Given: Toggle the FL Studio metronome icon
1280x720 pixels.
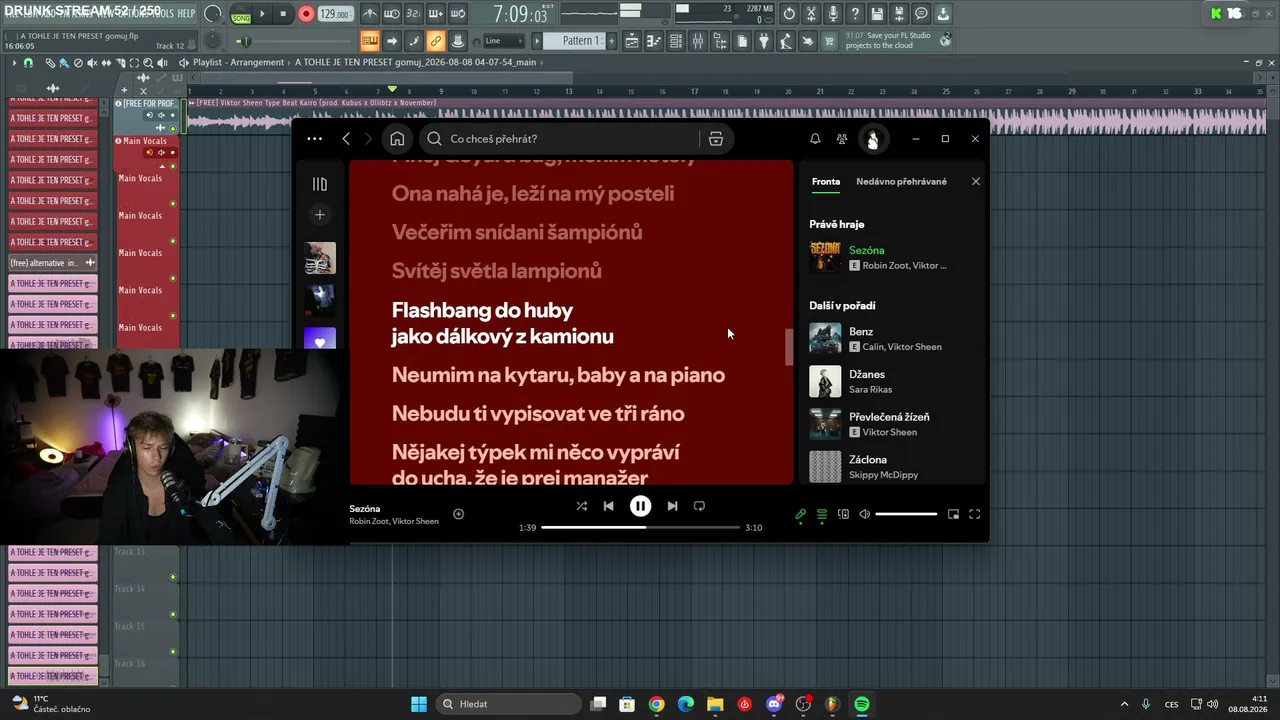Looking at the screenshot, I should pos(370,15).
